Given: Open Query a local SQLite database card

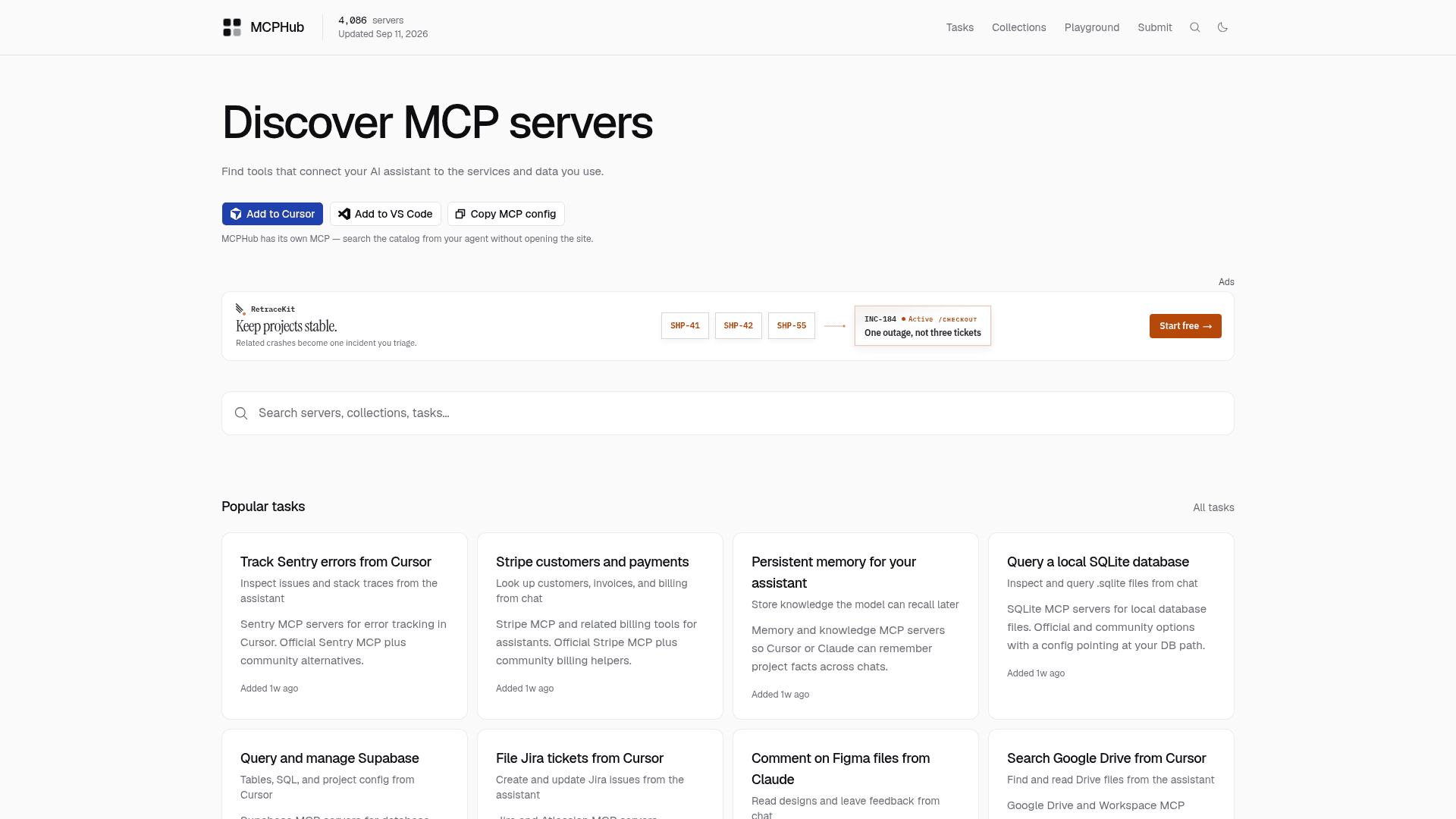Looking at the screenshot, I should click(x=1111, y=626).
